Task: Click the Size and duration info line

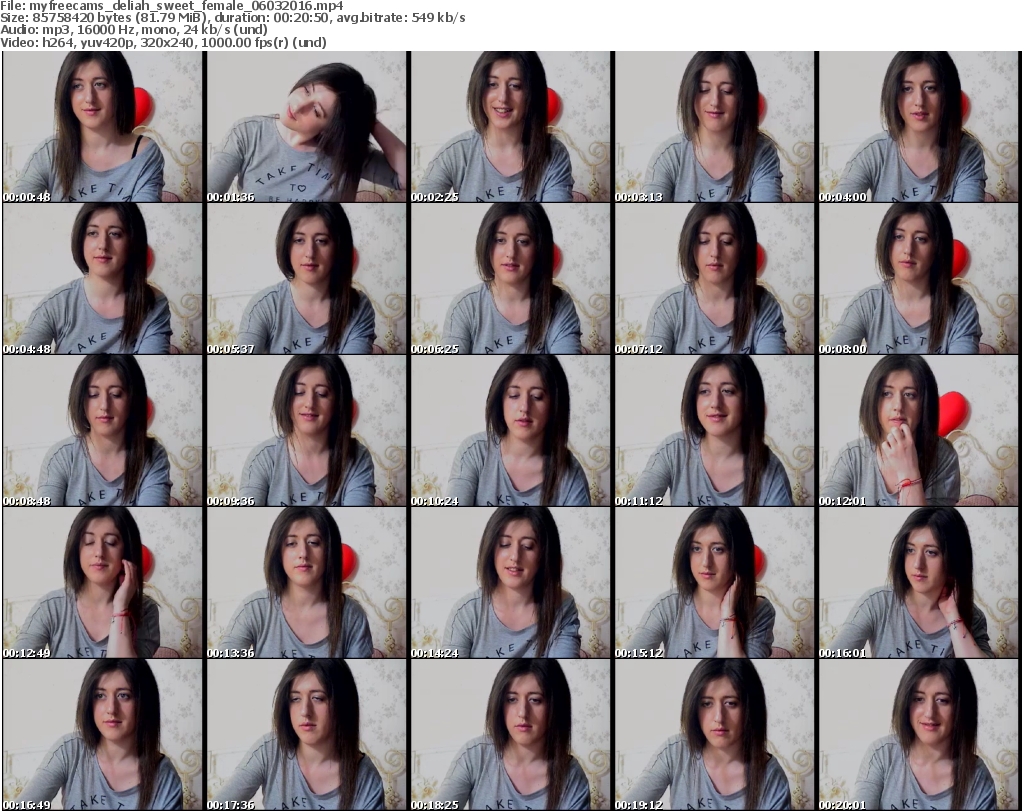Action: (x=232, y=18)
